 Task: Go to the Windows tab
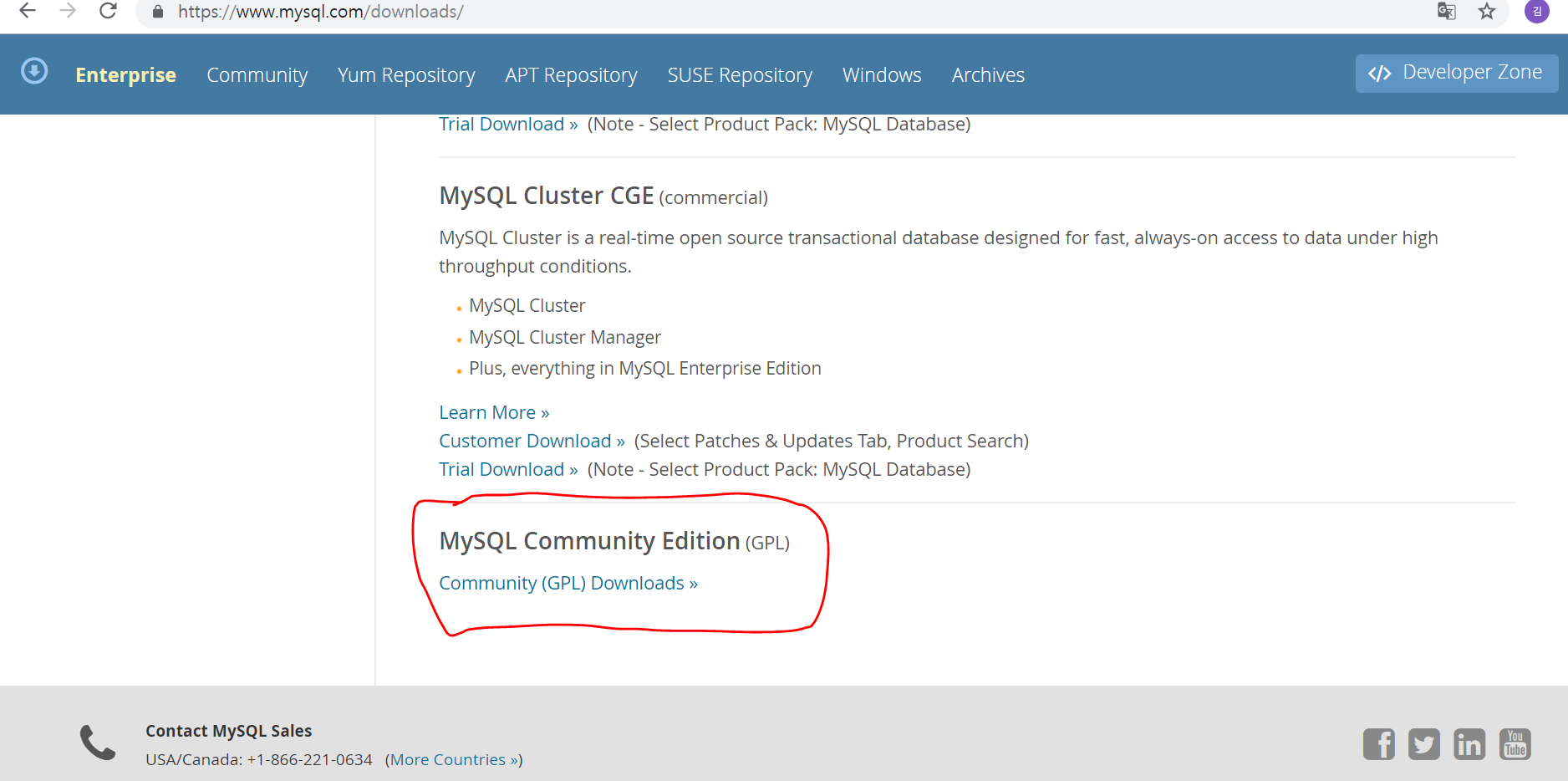point(882,75)
